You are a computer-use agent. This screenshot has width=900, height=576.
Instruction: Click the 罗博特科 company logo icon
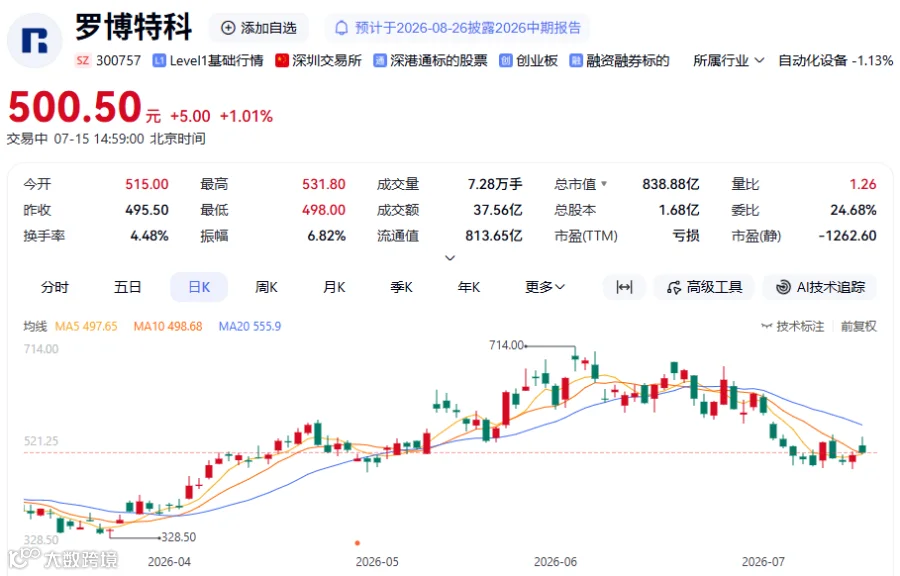coord(34,40)
